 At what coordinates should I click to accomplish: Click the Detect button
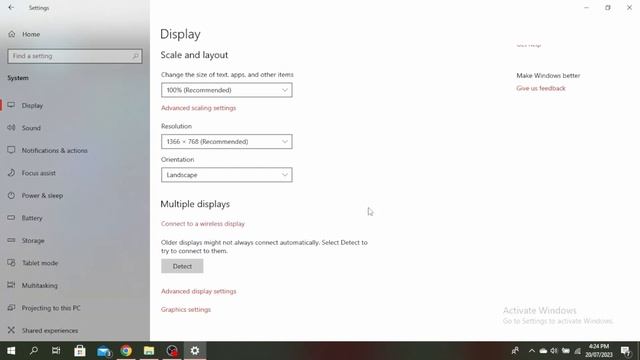pos(182,266)
